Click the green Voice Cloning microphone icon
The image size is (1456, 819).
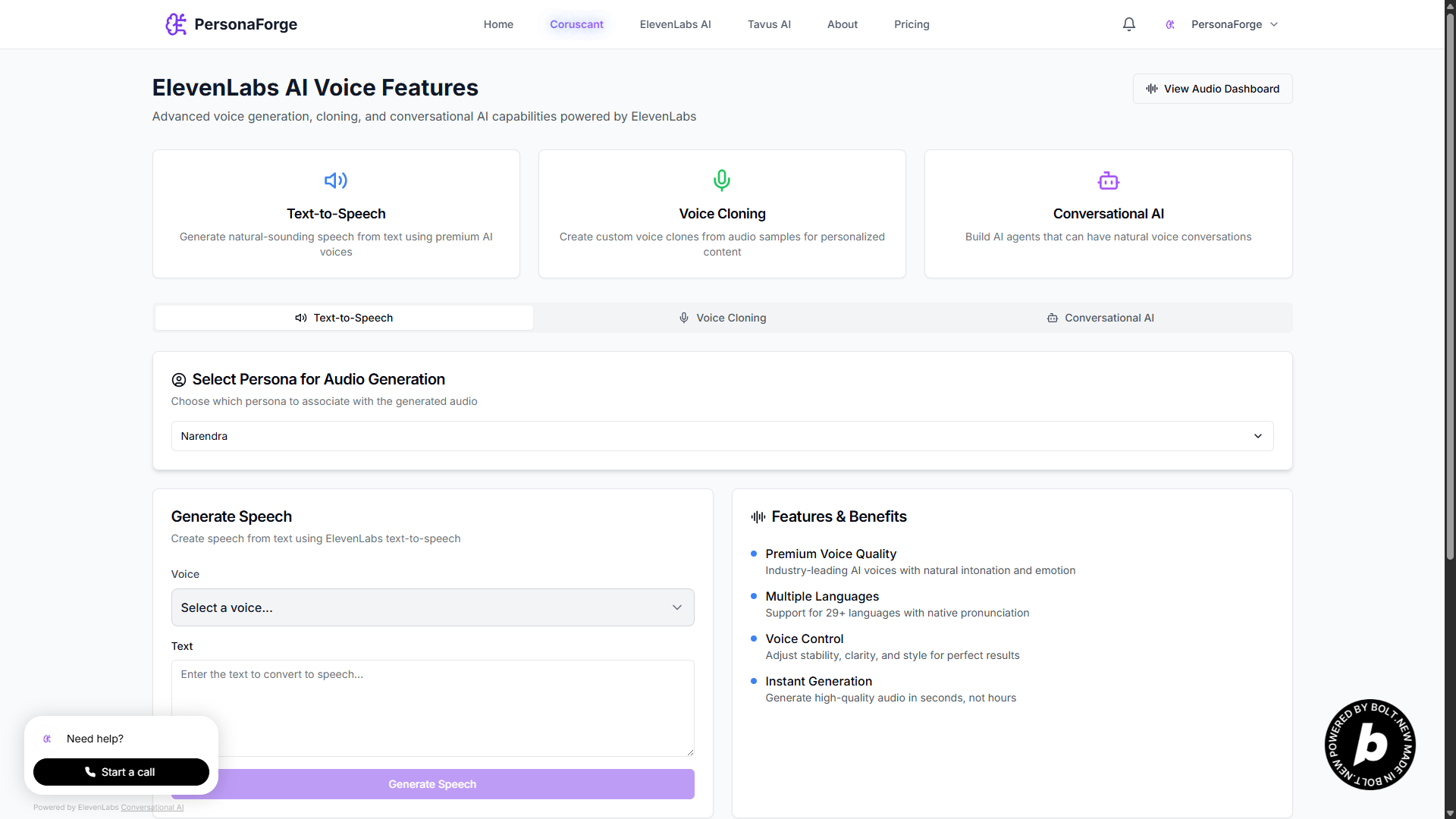point(722,180)
